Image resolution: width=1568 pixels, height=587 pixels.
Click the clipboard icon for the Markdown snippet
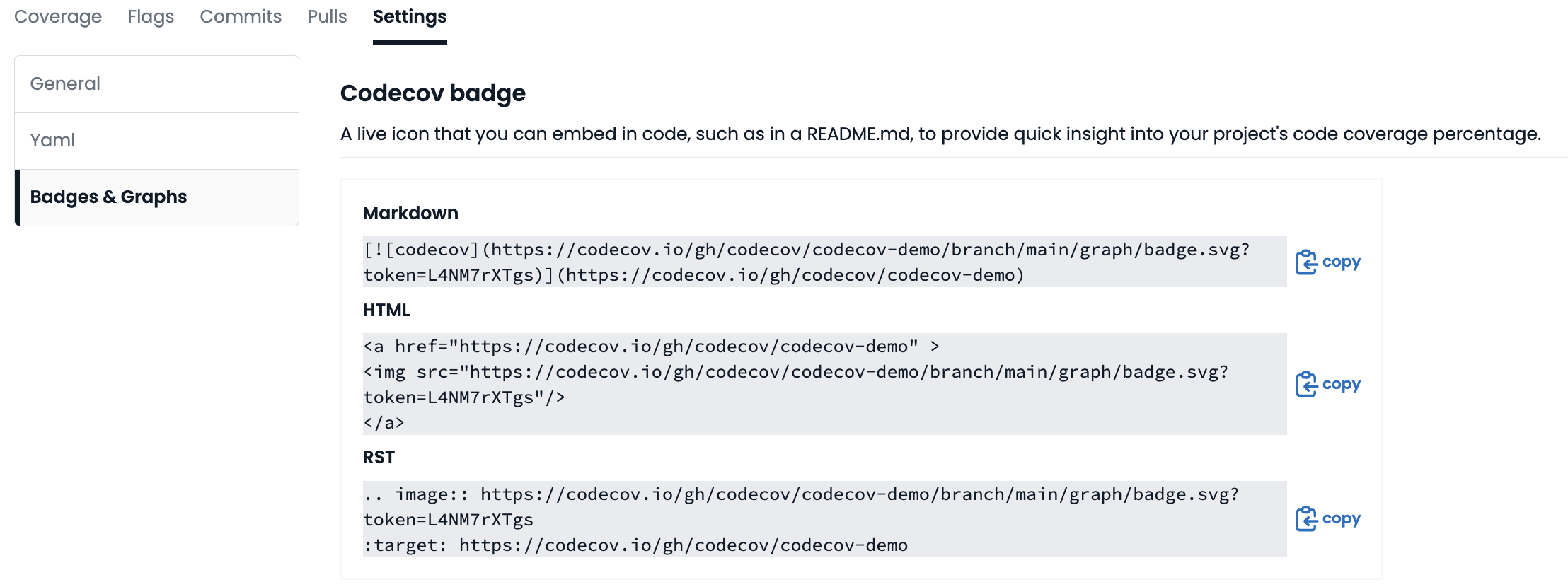(x=1306, y=262)
